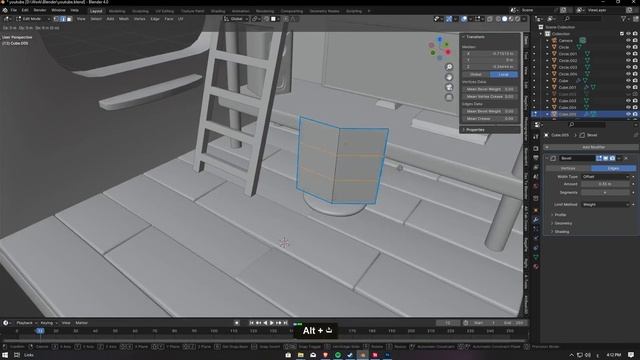The height and width of the screenshot is (360, 640).
Task: Select vertex select mode icon
Action: (x=56, y=19)
